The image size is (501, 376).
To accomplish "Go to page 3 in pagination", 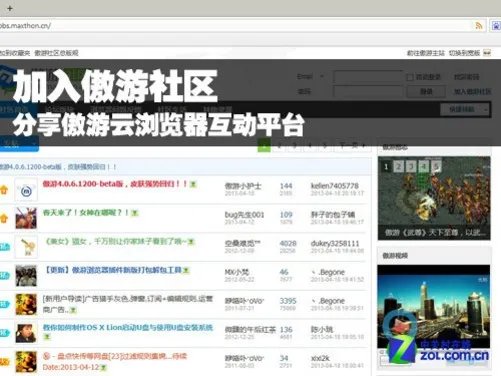I will point(295,145).
